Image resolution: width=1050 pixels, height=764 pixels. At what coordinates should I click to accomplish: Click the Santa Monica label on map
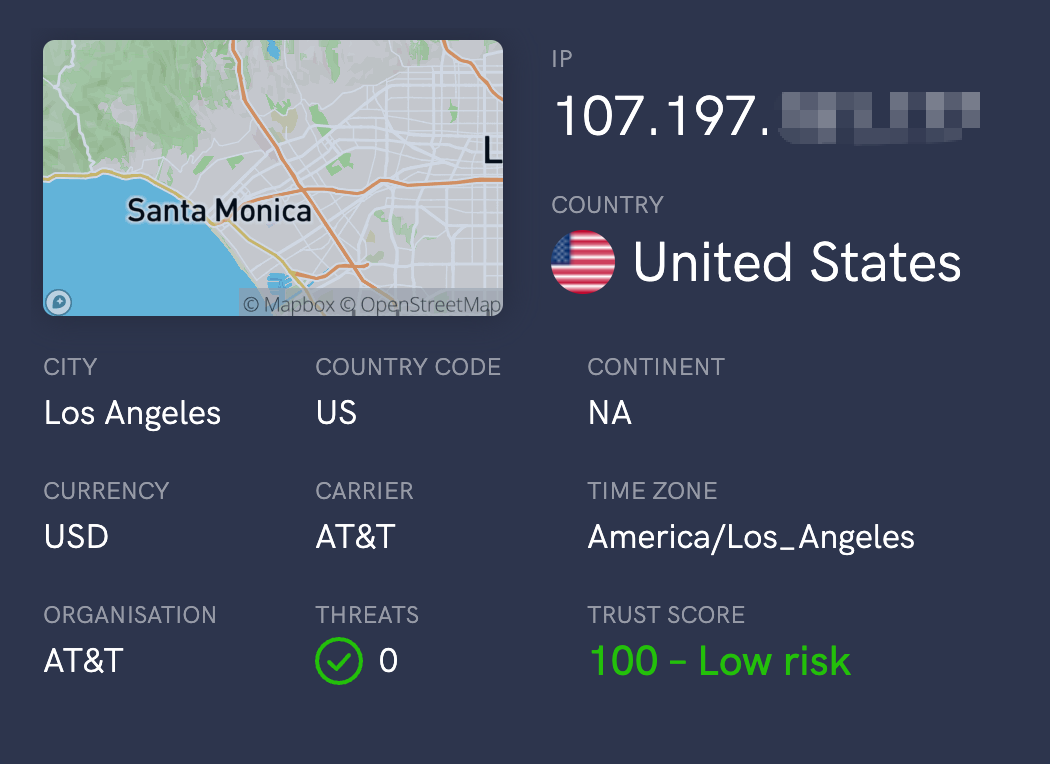(219, 211)
